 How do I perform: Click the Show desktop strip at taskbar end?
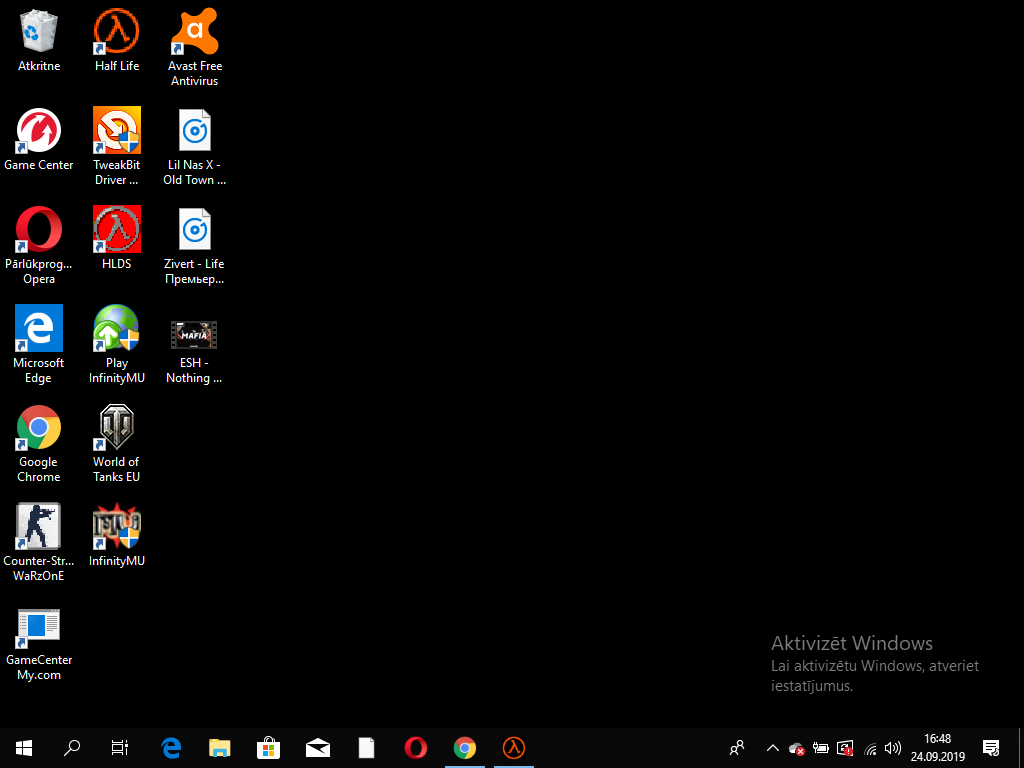click(x=1021, y=748)
